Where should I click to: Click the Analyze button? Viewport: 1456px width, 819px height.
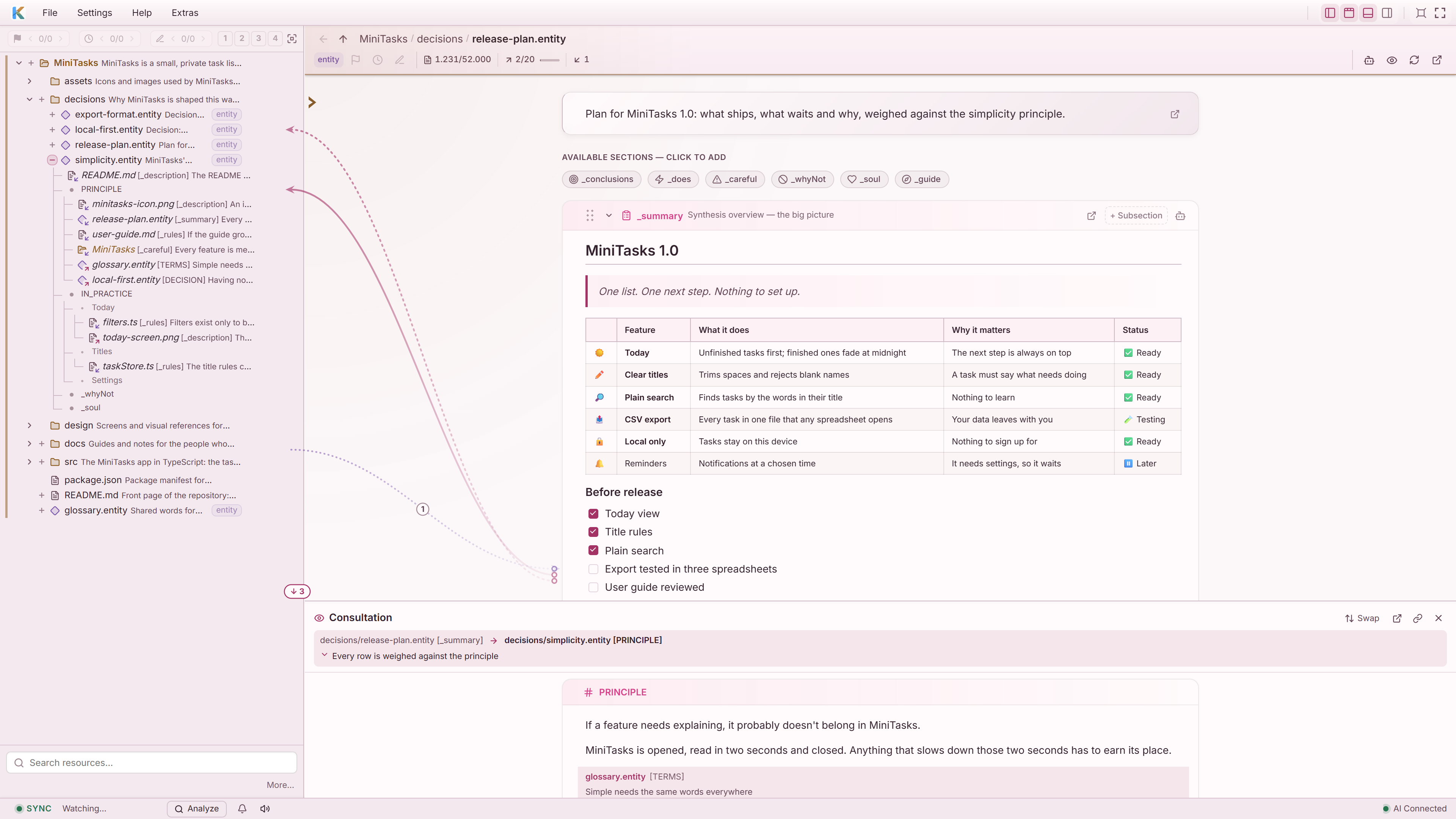point(197,809)
